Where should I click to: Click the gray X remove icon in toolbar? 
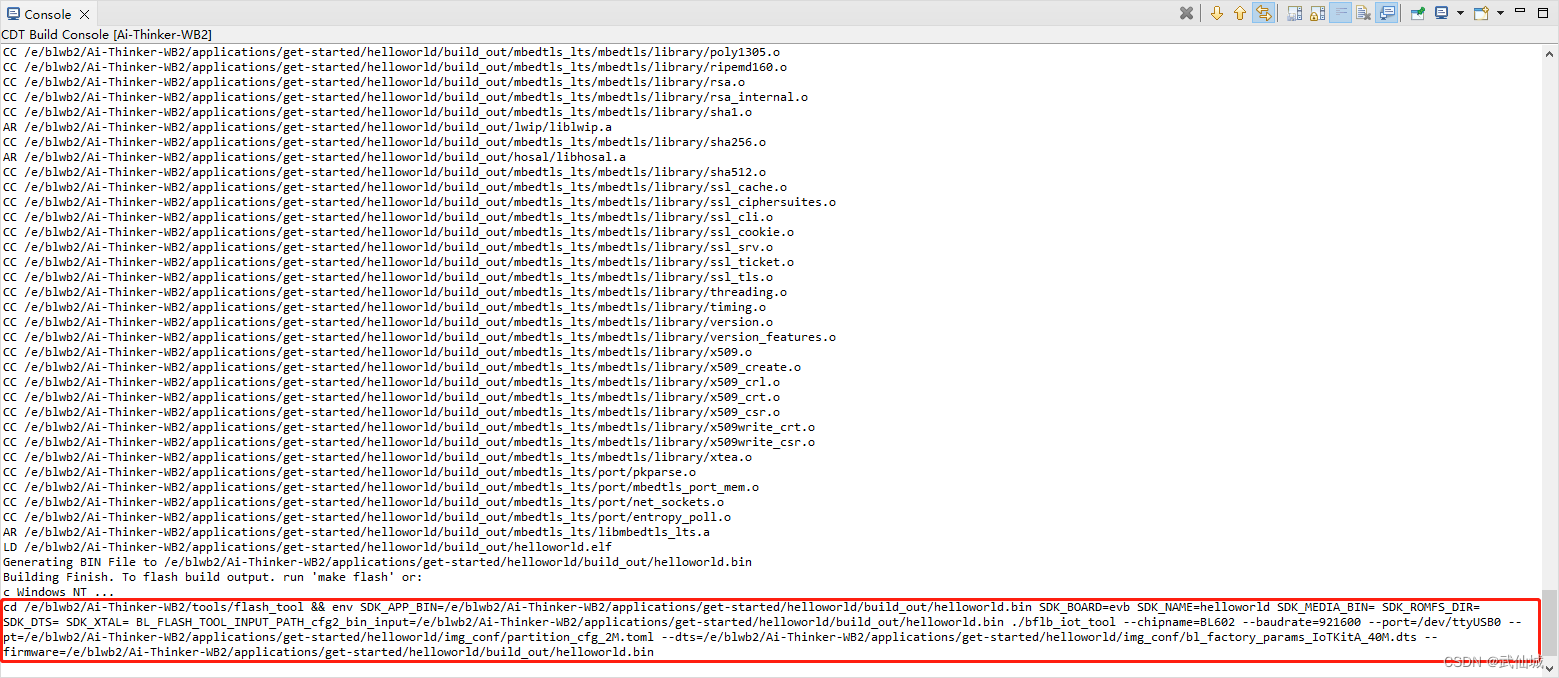[1186, 13]
